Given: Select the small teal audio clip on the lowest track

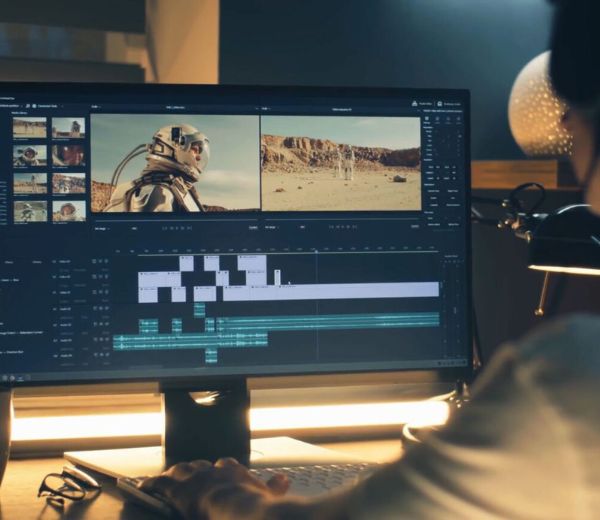Looking at the screenshot, I should pos(211,354).
